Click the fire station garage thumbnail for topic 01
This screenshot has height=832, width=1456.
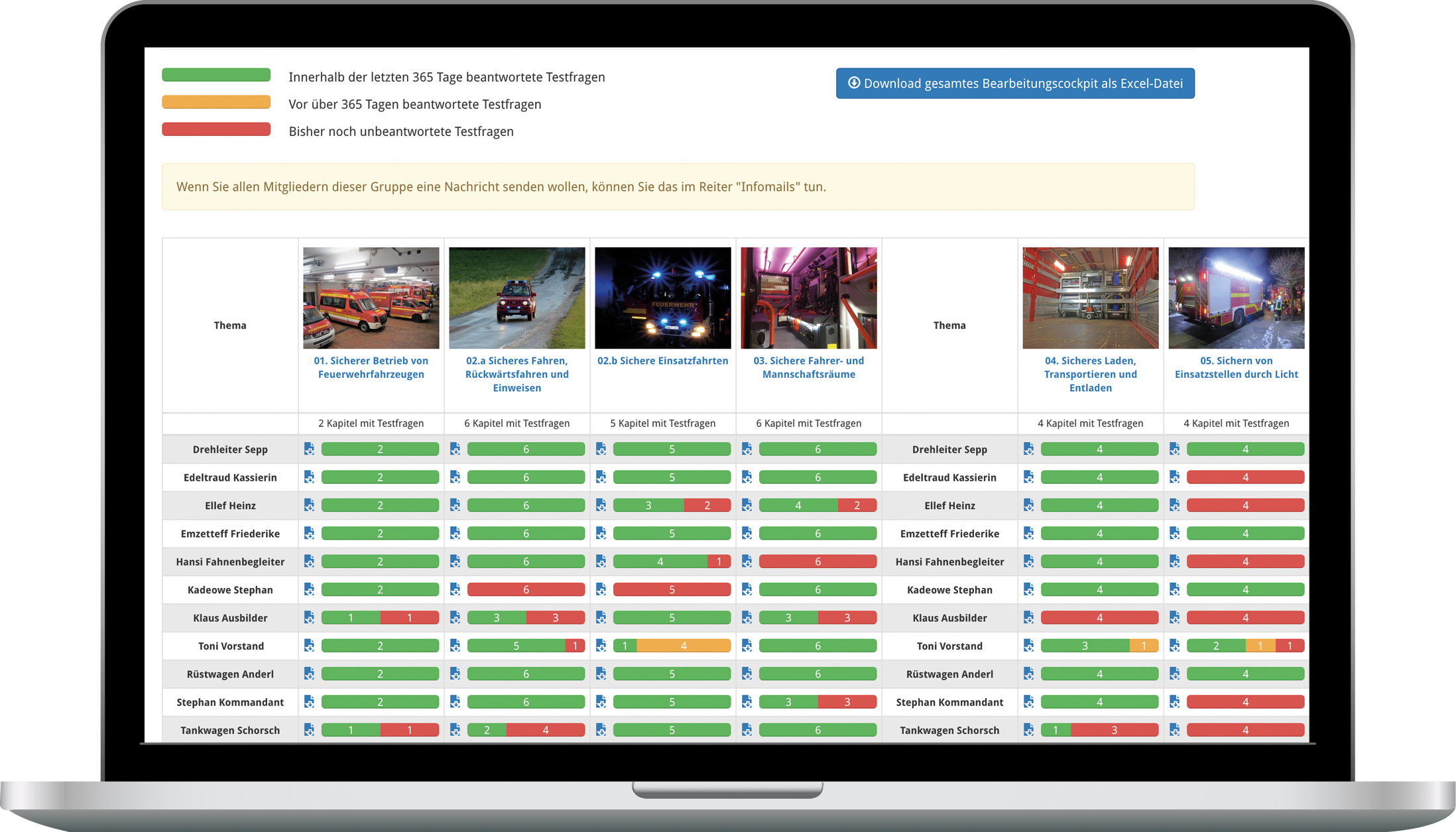pyautogui.click(x=371, y=298)
